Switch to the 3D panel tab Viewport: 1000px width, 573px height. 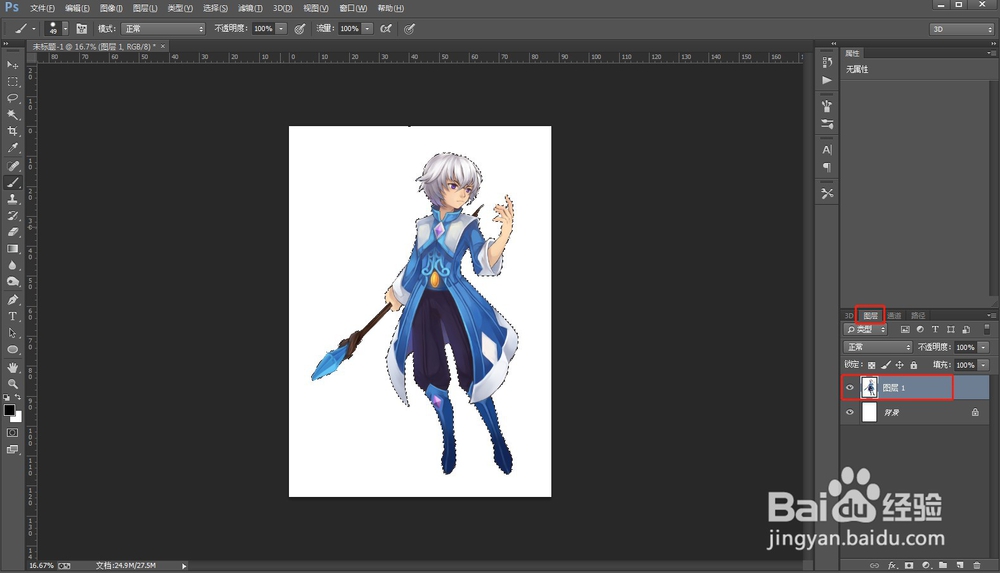849,315
